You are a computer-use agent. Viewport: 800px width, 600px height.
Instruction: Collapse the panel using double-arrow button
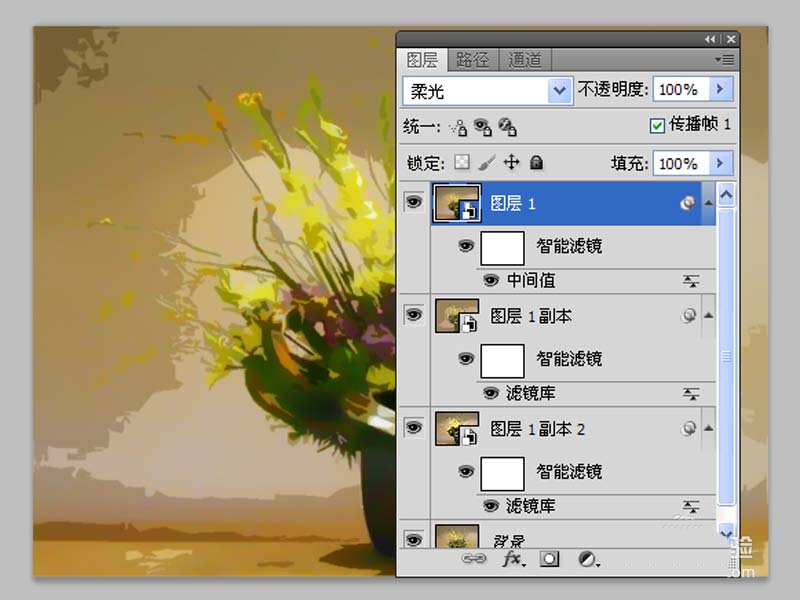[x=711, y=39]
